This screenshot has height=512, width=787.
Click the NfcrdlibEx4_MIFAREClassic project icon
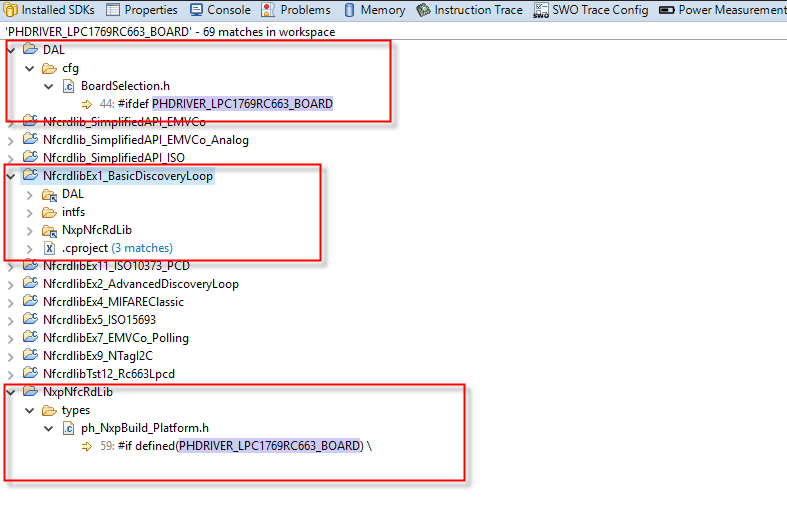tap(30, 301)
